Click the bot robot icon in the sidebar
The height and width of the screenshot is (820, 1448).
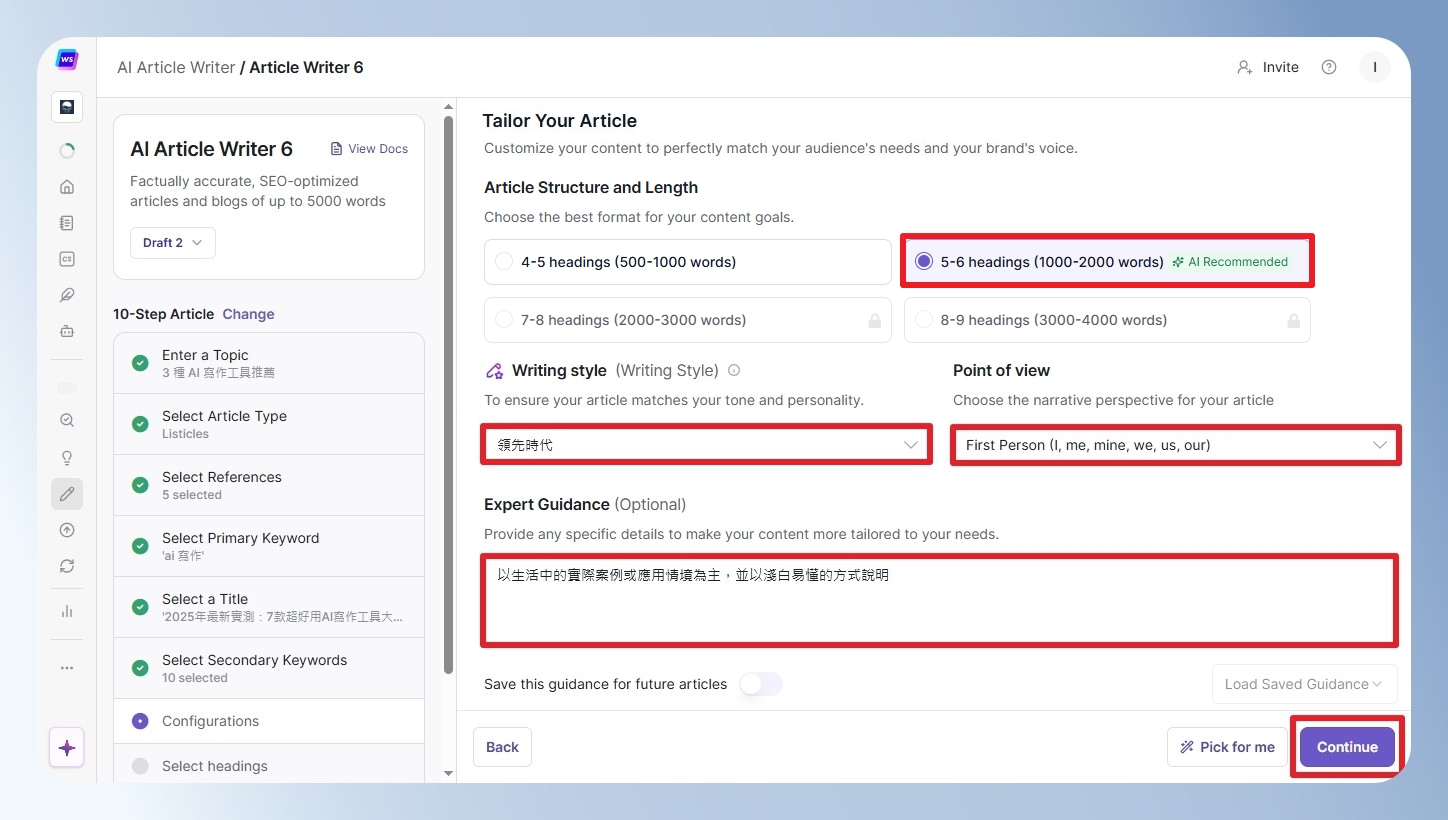tap(67, 331)
